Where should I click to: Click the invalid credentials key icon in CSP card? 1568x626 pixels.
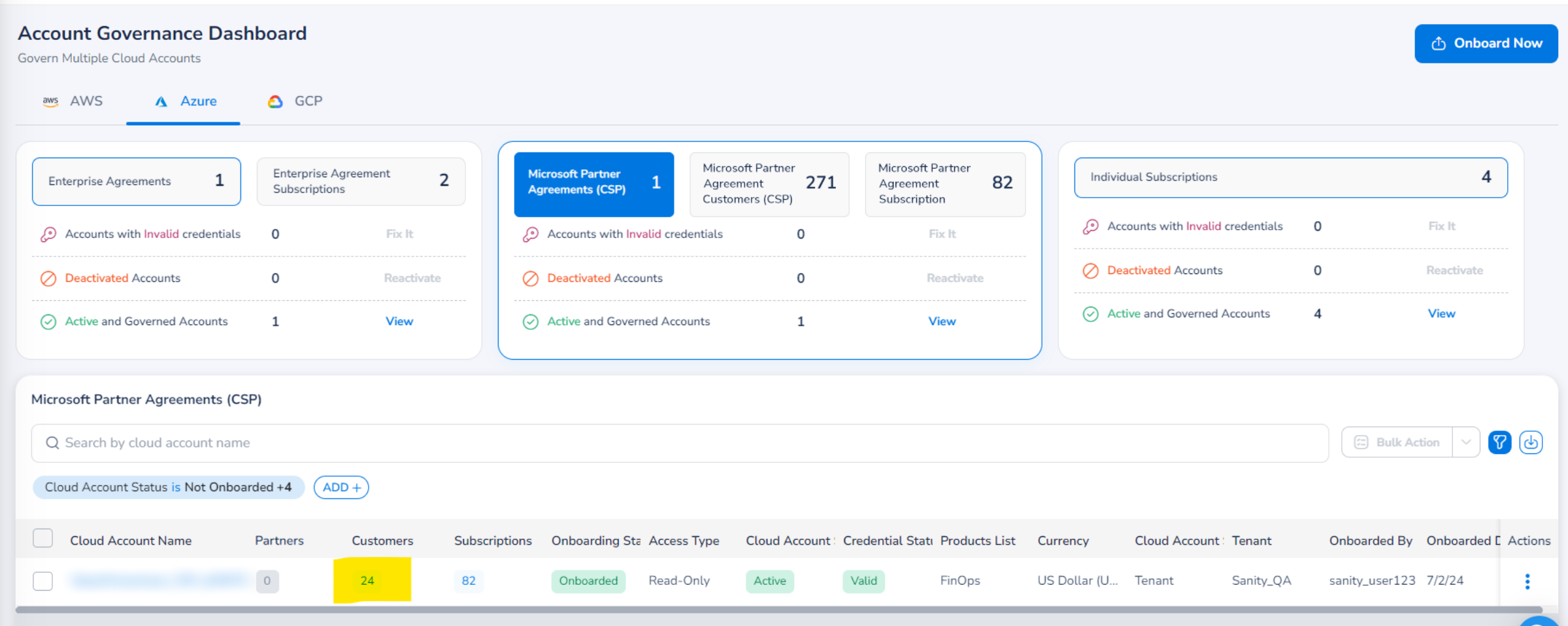[x=531, y=234]
